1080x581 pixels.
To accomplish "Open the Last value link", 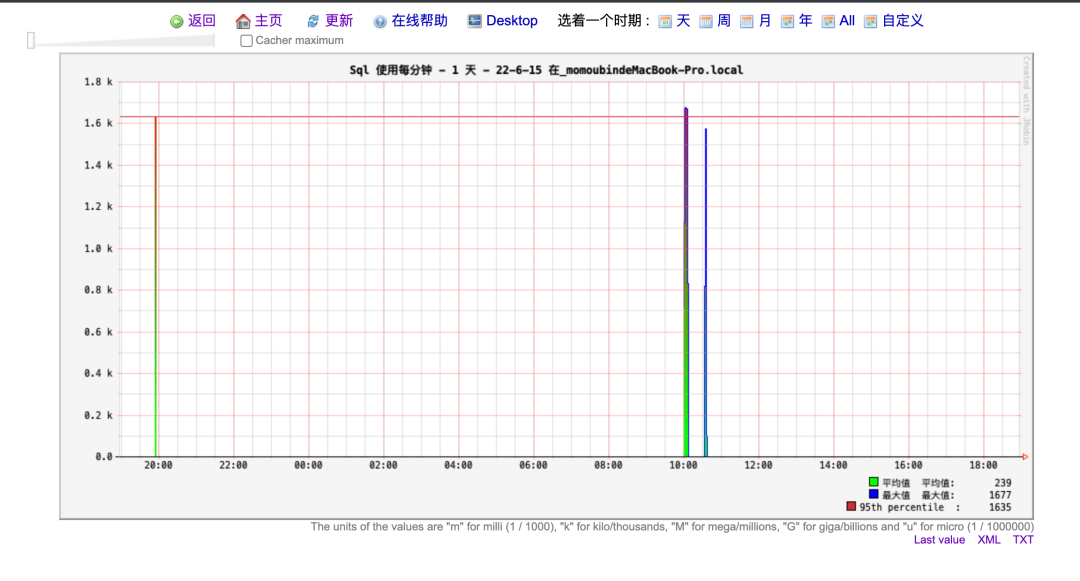I will 939,540.
